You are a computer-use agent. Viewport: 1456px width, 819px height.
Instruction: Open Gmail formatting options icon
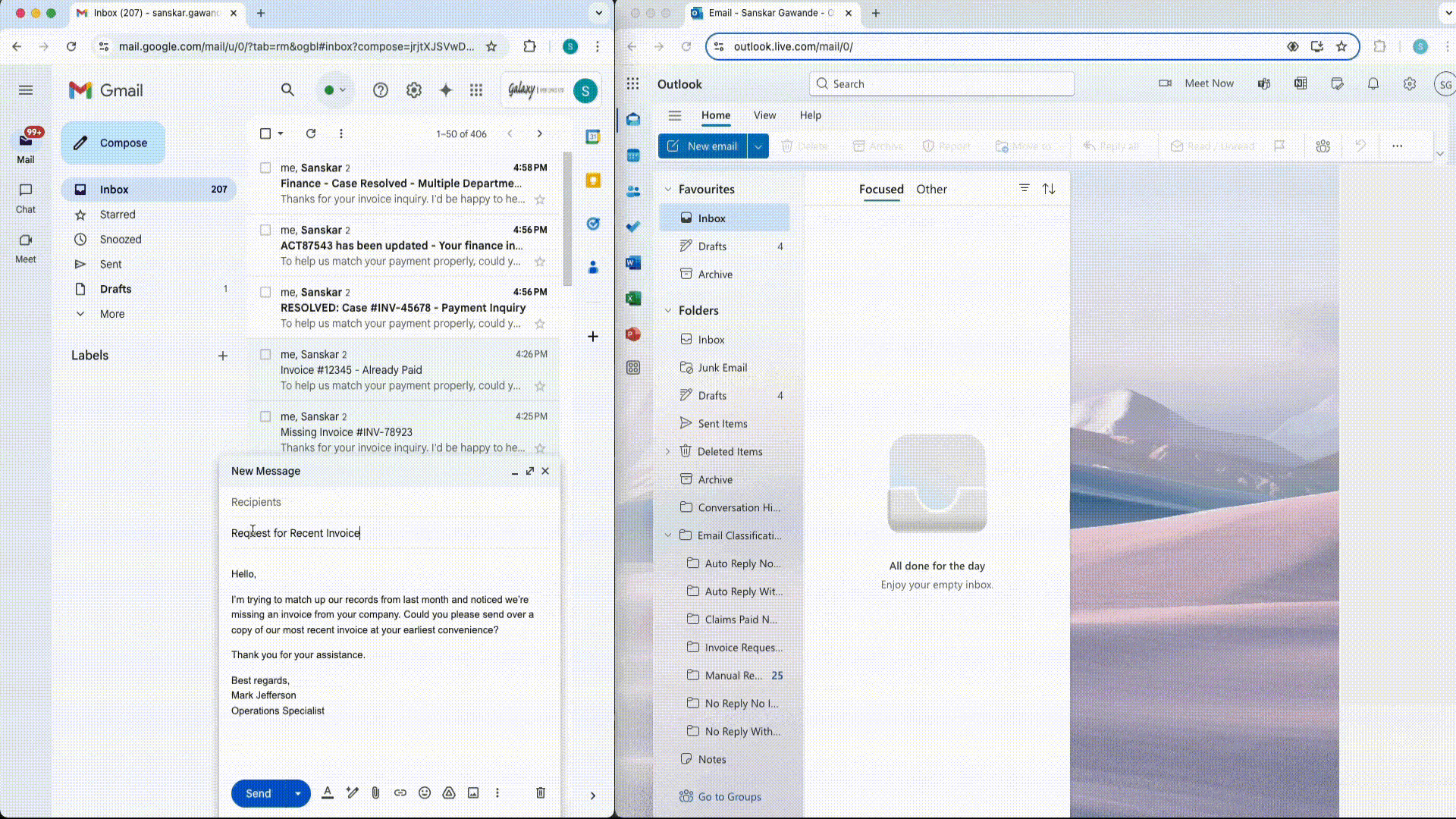(x=328, y=793)
